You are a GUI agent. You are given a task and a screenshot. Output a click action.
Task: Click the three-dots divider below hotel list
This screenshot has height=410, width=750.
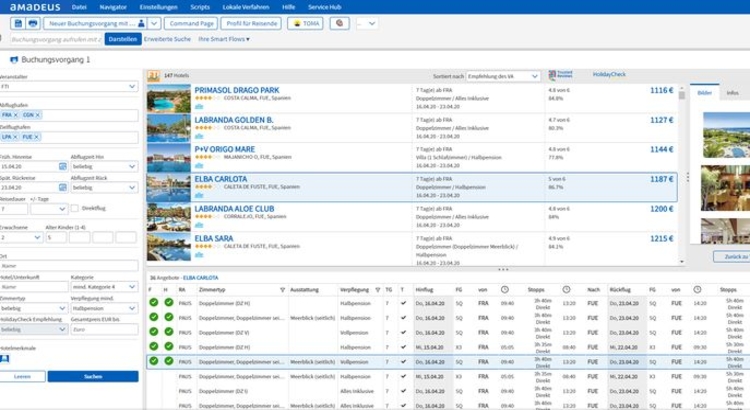(503, 269)
